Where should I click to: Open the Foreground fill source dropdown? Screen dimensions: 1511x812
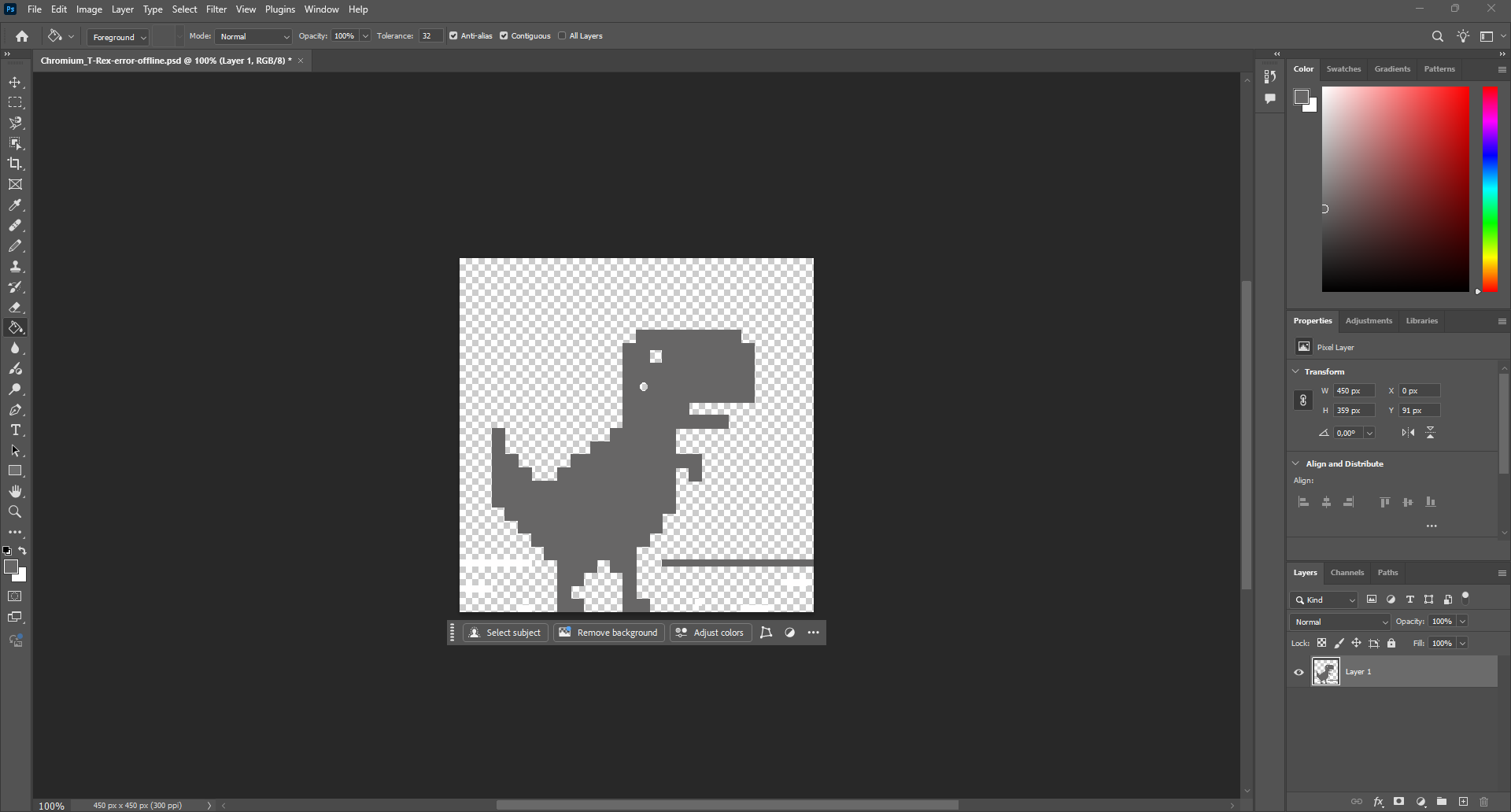point(119,38)
